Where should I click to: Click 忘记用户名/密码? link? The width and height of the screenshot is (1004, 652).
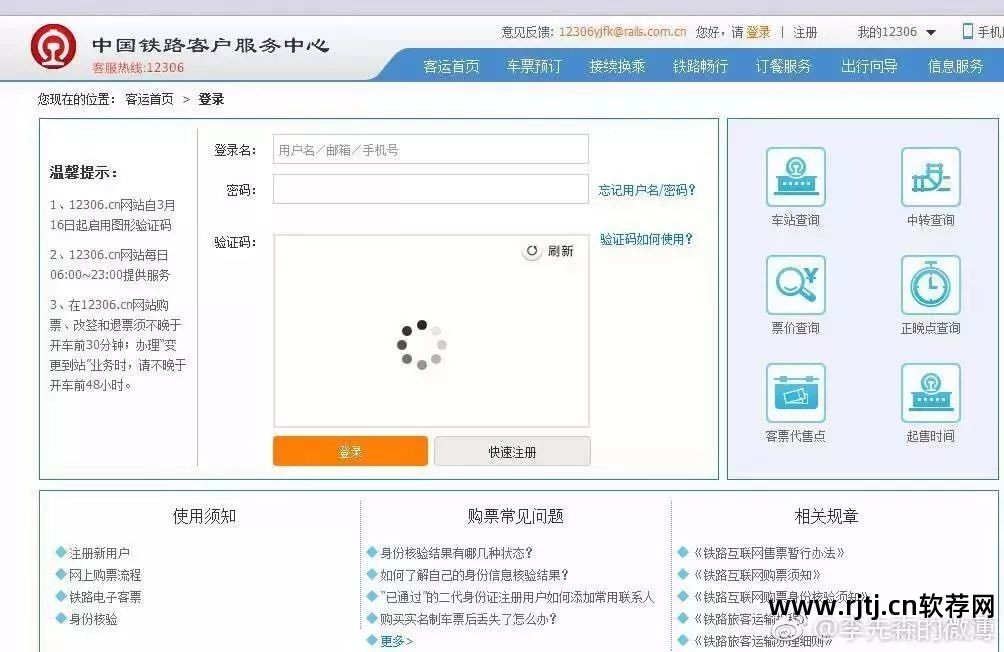[x=647, y=190]
